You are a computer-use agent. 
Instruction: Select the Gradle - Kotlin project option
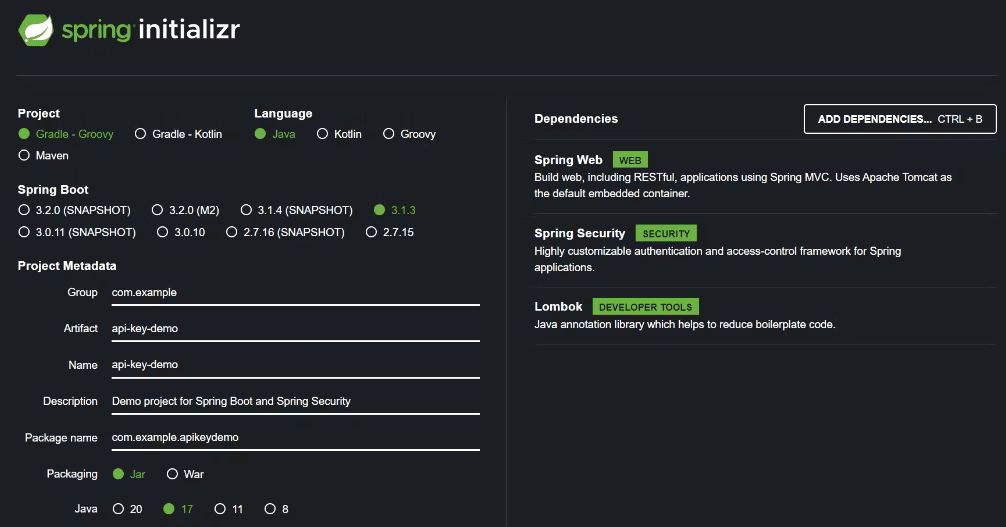tap(178, 134)
